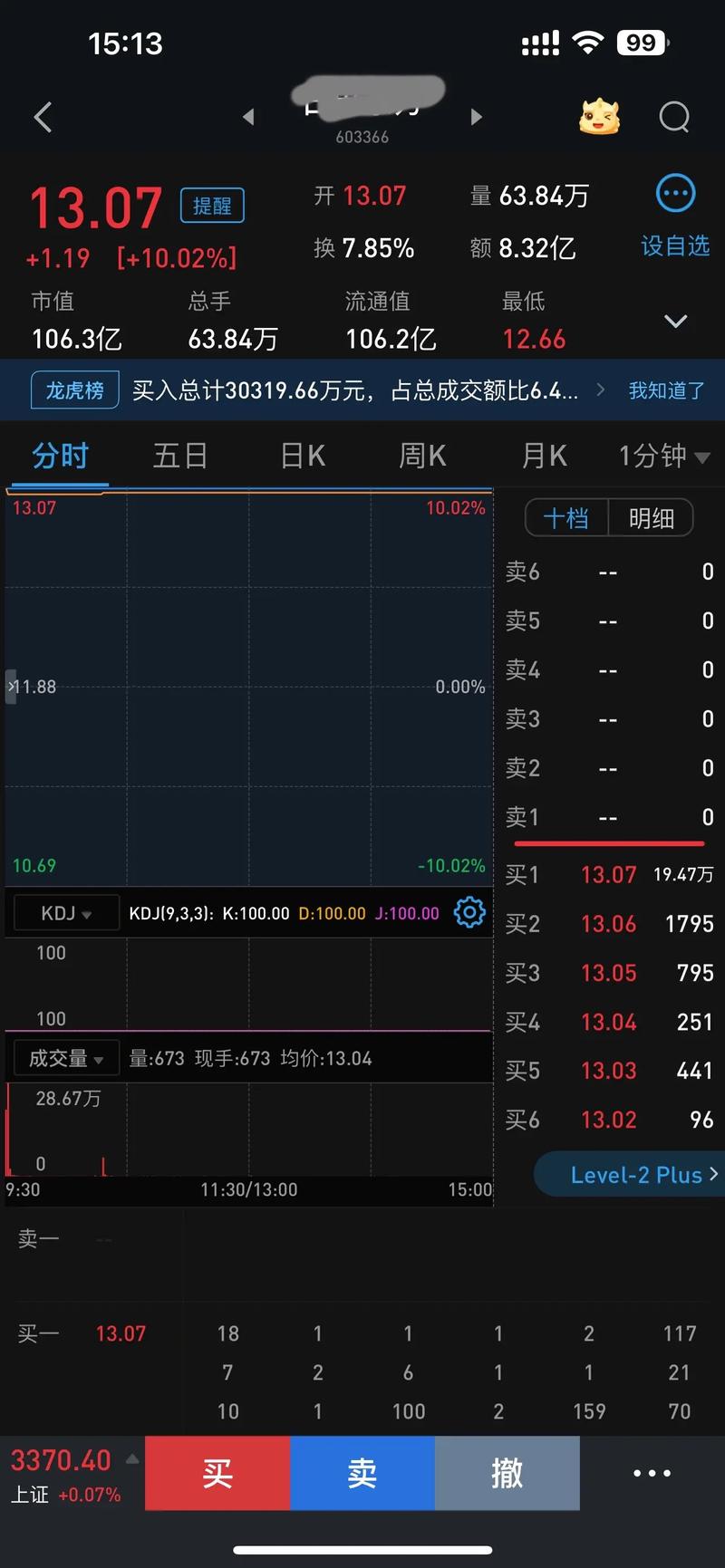Image resolution: width=725 pixels, height=1568 pixels.
Task: Add stock via 设自选
Action: point(675,245)
